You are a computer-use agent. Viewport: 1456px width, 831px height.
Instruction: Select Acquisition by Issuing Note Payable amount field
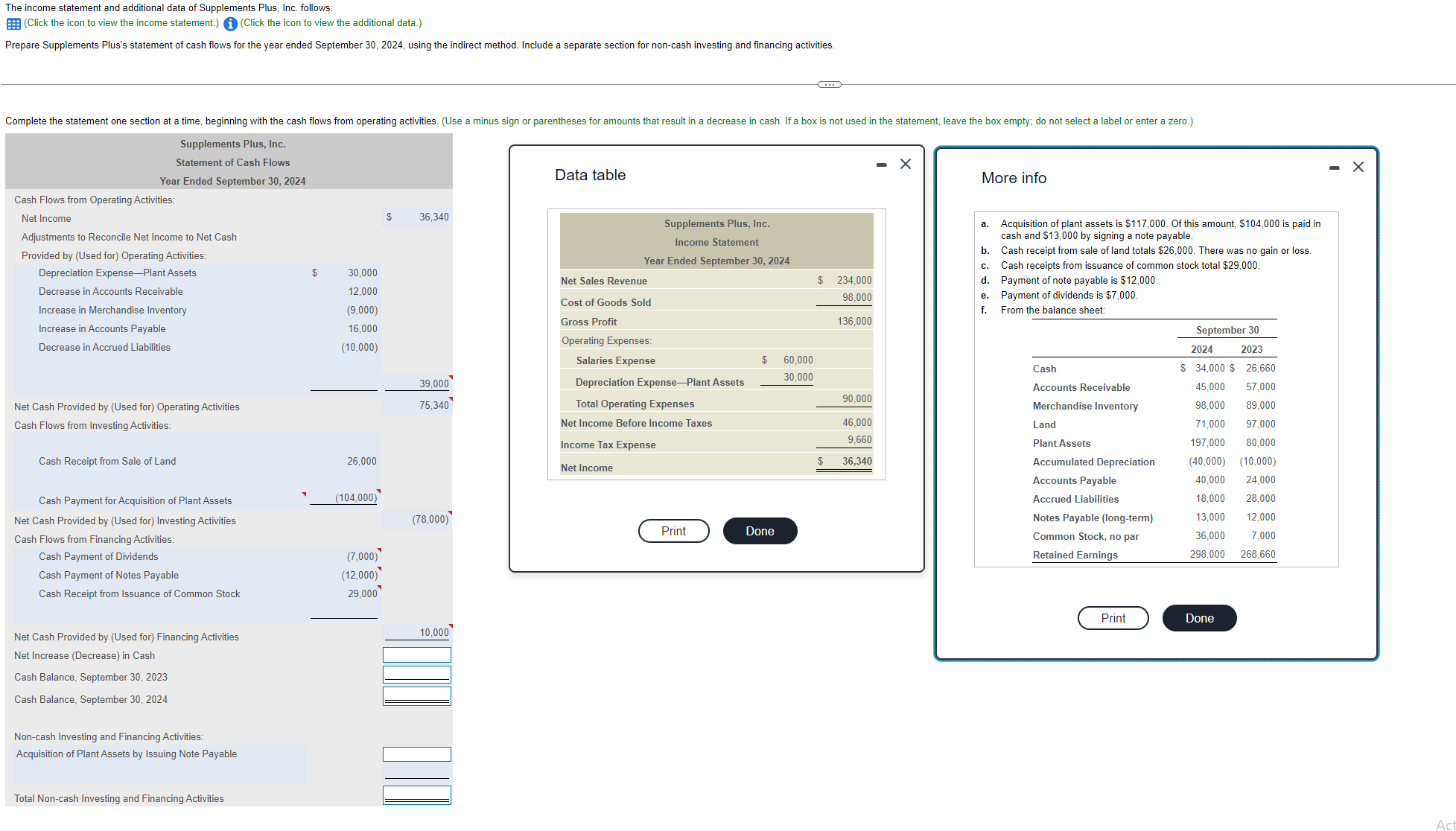[417, 754]
